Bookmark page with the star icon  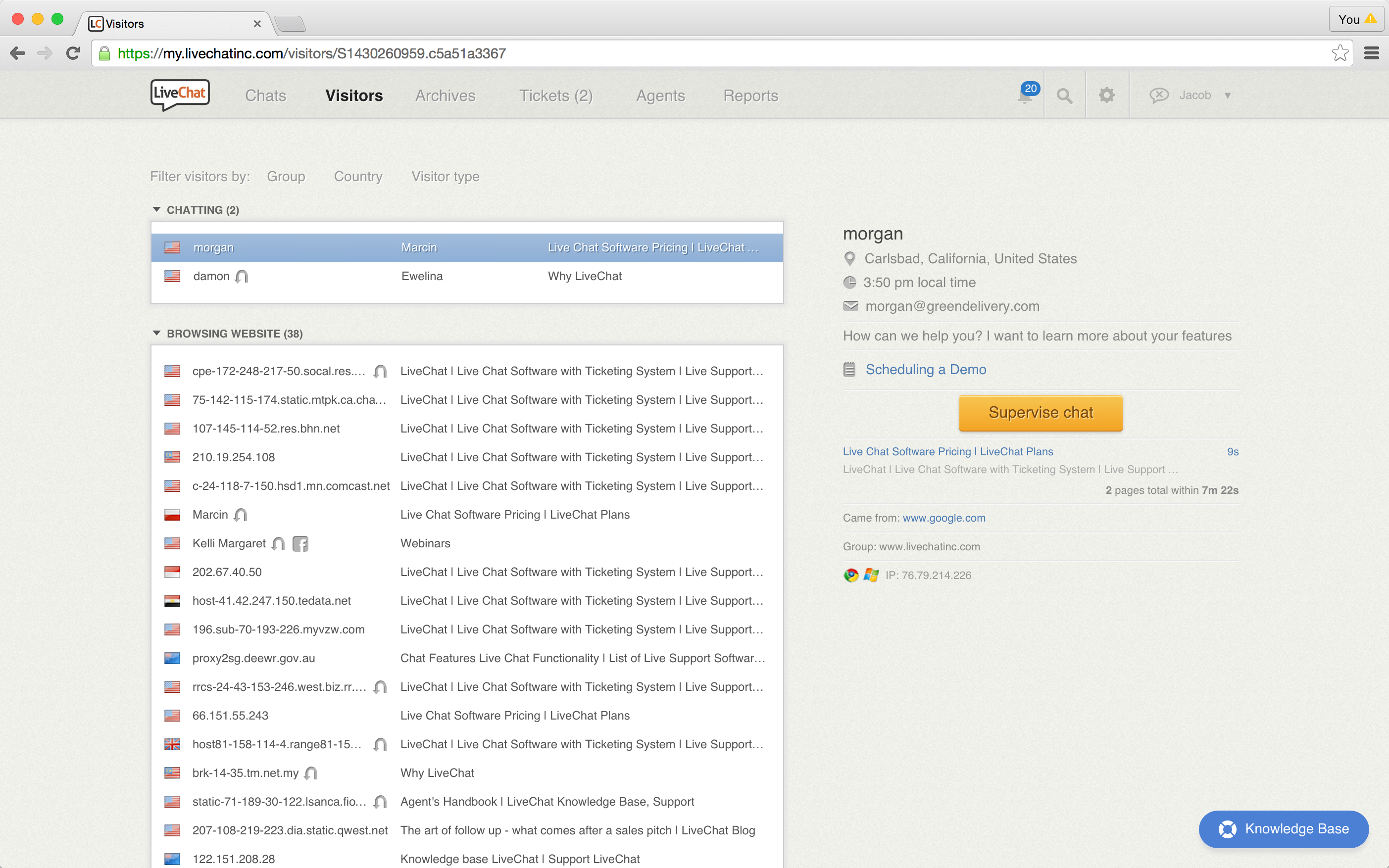[1339, 53]
